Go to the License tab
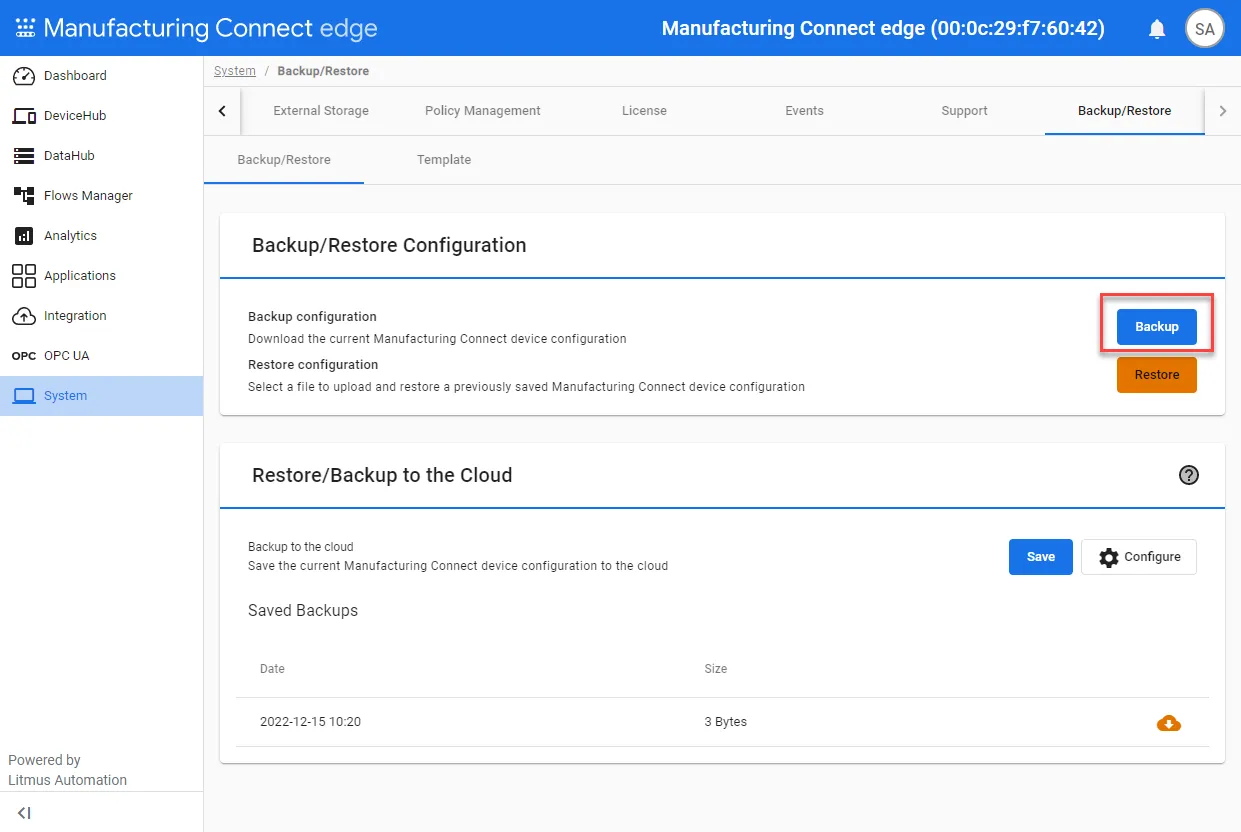Screen dimensions: 1241x832 [644, 111]
